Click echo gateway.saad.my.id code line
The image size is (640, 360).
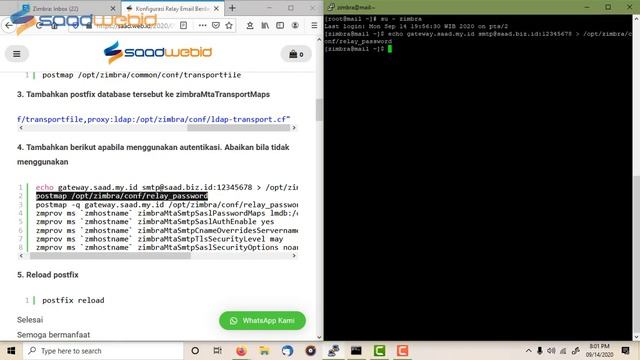(167, 187)
